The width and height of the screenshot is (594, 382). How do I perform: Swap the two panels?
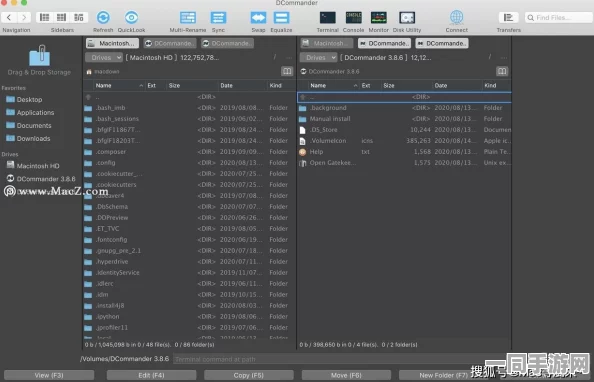258,17
